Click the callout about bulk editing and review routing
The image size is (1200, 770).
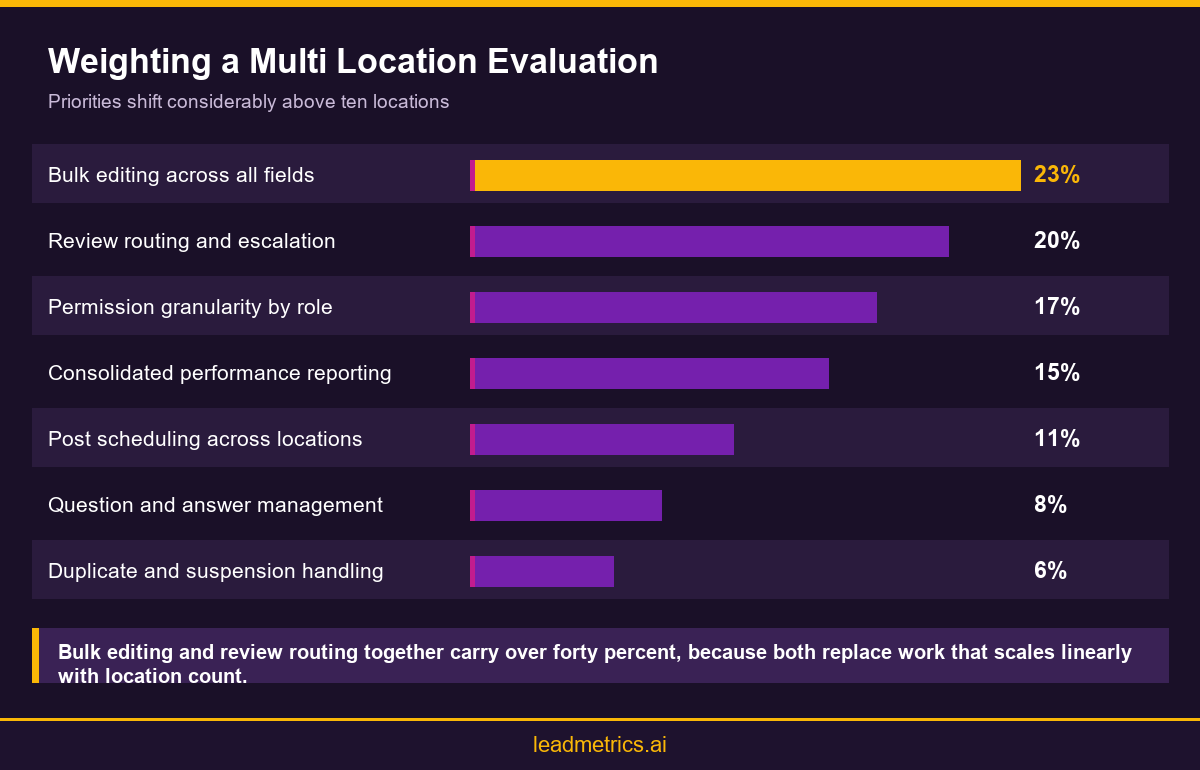click(x=600, y=656)
